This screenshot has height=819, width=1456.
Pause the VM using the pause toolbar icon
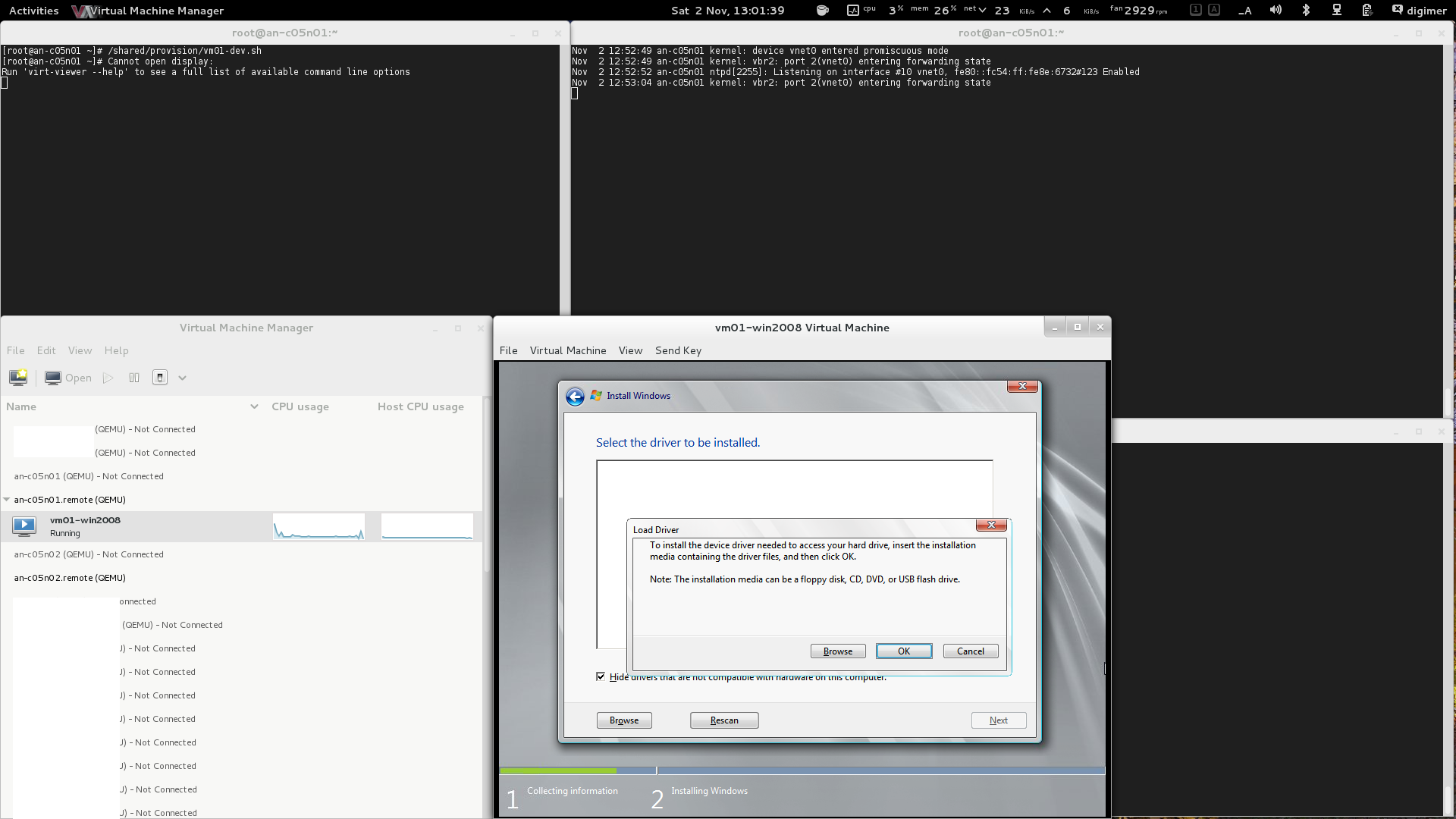(134, 378)
